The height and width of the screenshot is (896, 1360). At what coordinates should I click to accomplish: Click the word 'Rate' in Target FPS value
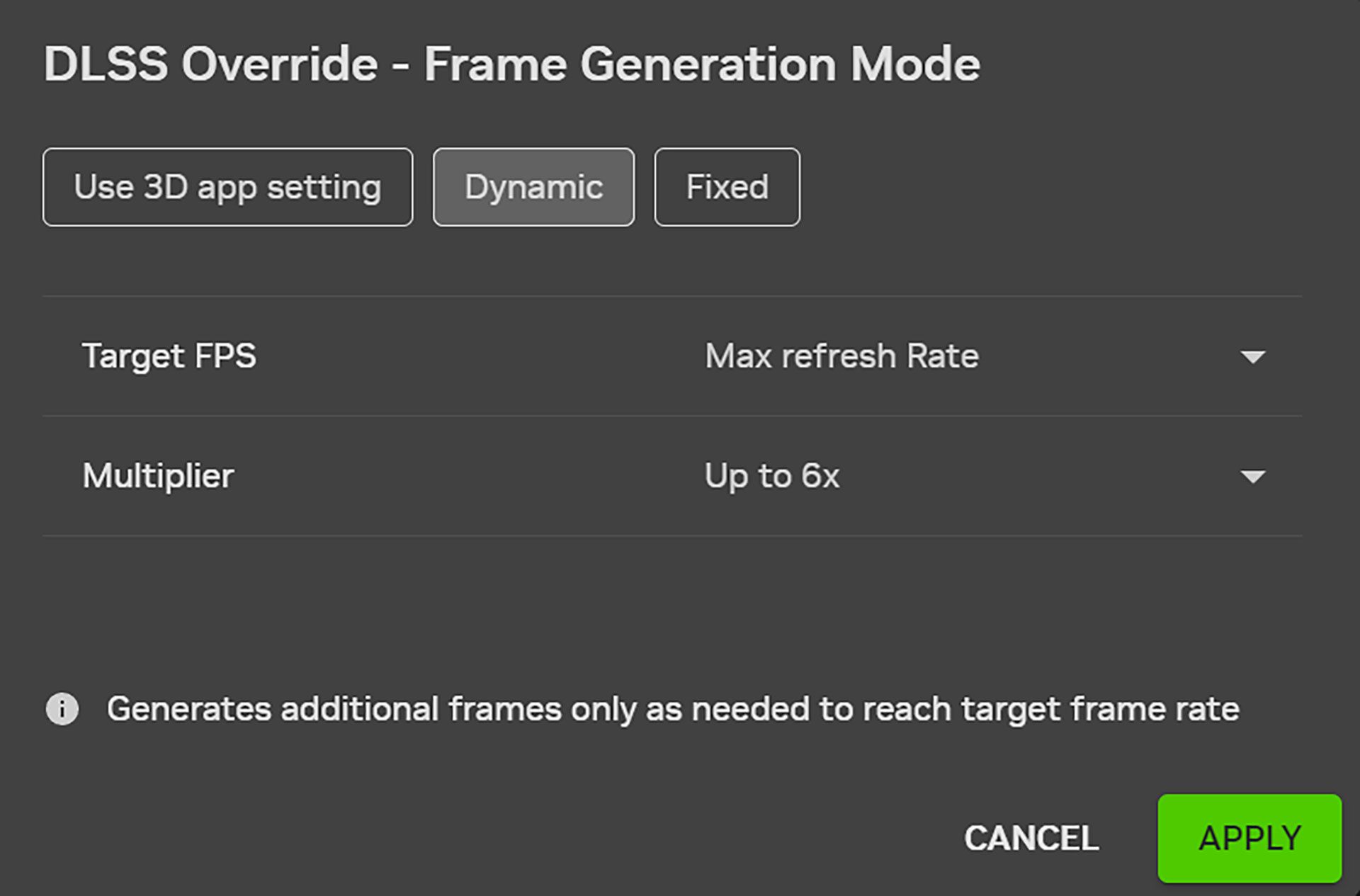coord(943,356)
